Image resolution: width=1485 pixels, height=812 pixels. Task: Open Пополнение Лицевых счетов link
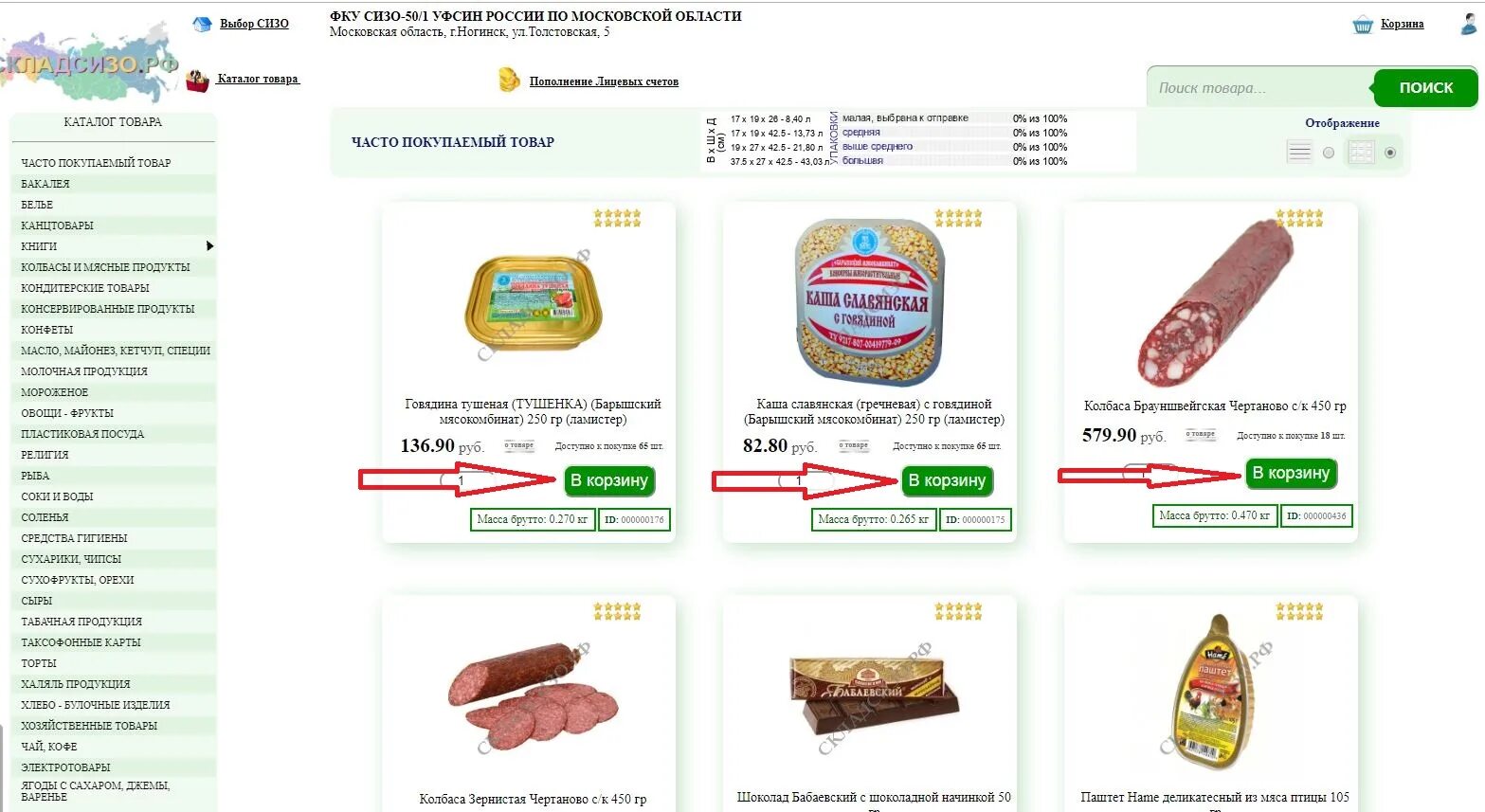[604, 81]
